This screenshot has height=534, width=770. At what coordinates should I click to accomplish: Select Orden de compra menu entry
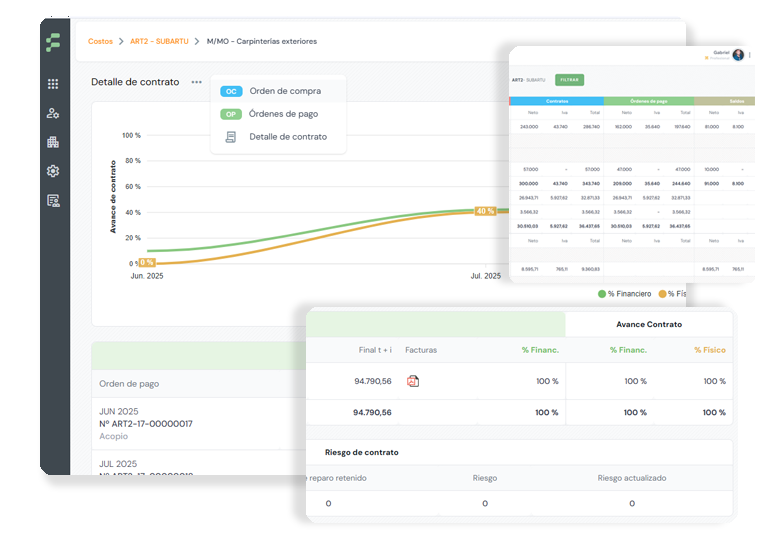[x=284, y=91]
